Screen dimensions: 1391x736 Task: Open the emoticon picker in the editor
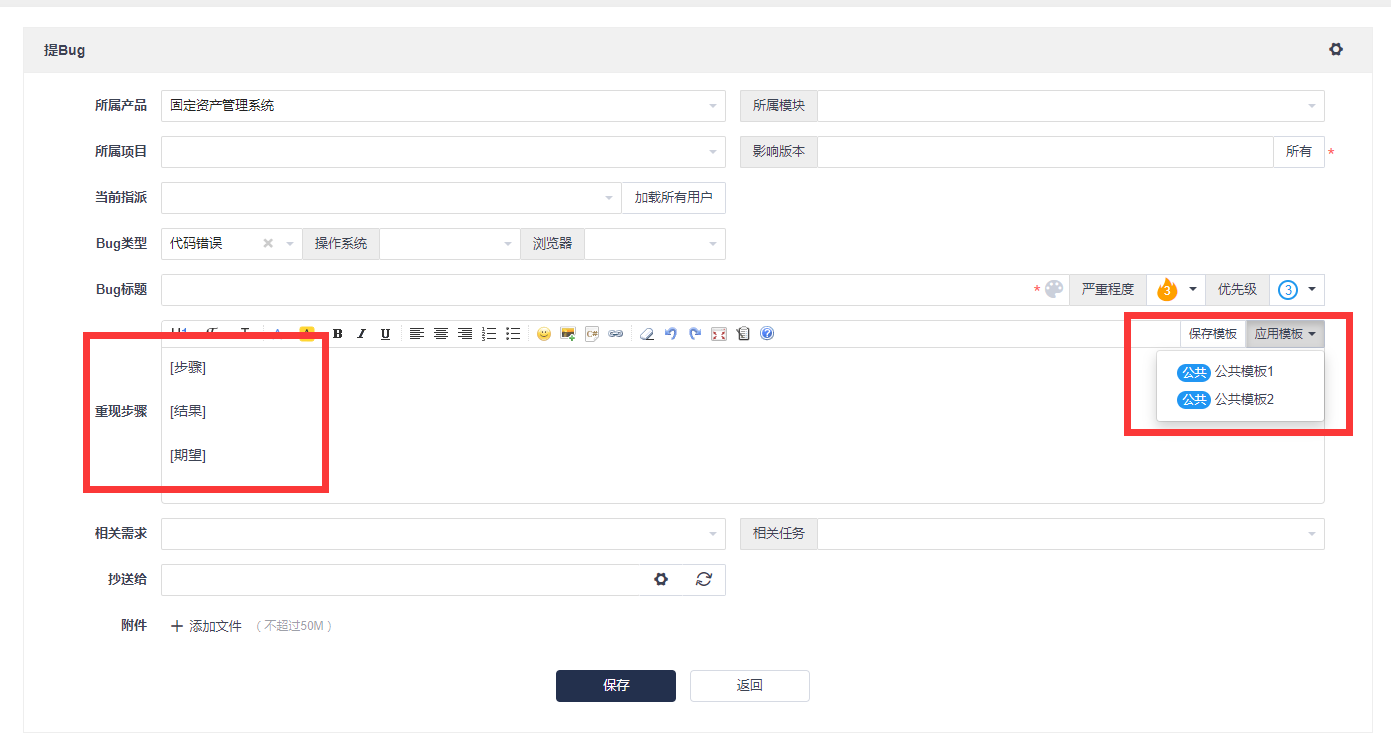[544, 334]
